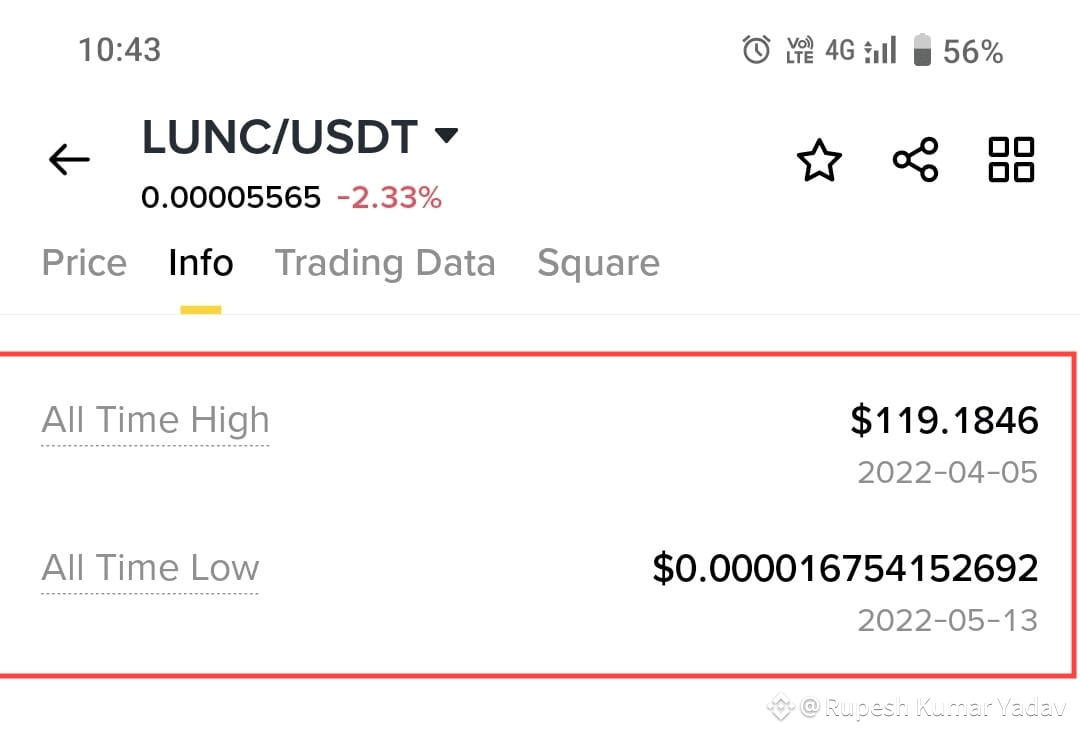
Task: Expand the LUNC/USDT pair dropdown arrow
Action: [446, 135]
